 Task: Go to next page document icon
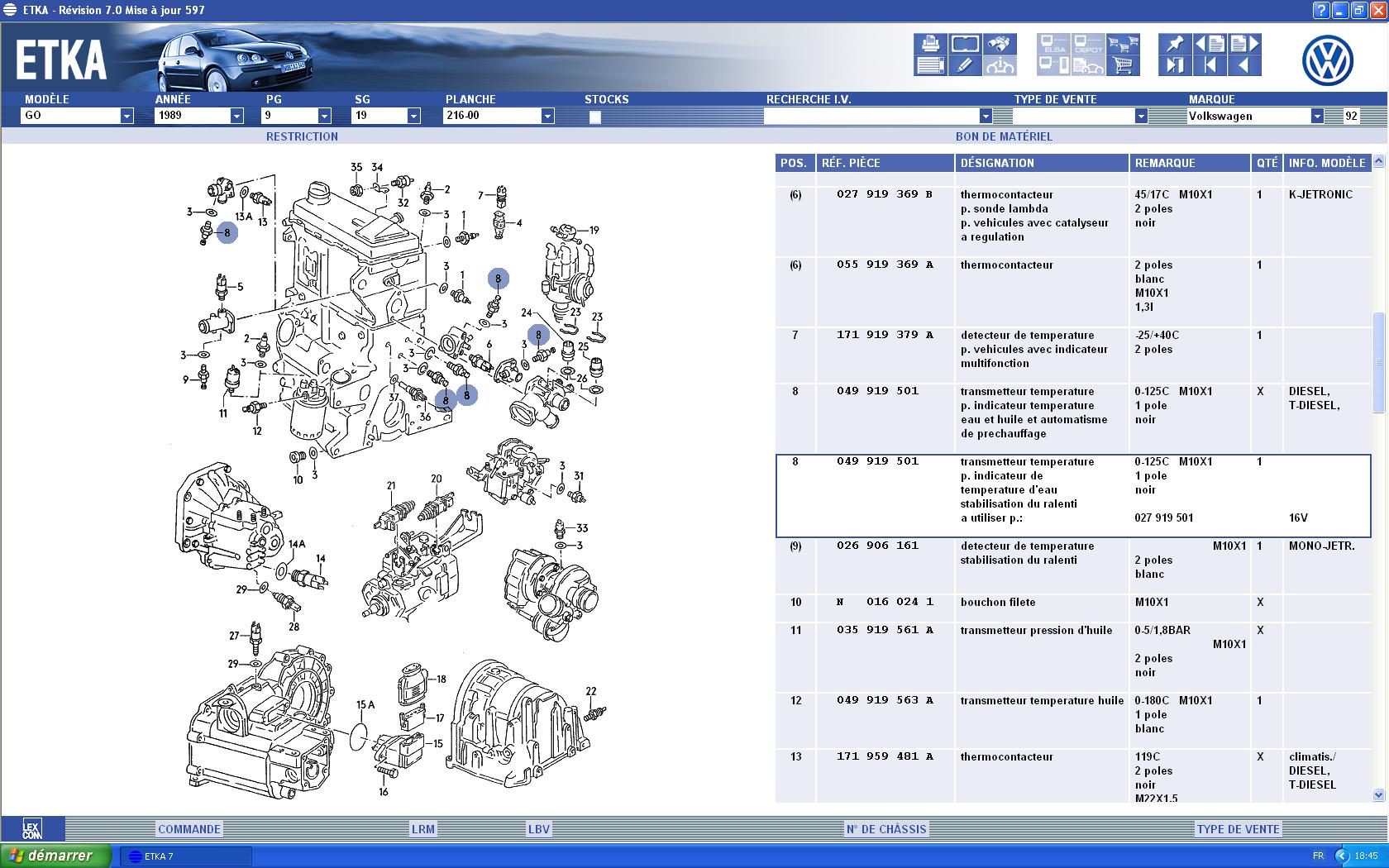click(1244, 44)
